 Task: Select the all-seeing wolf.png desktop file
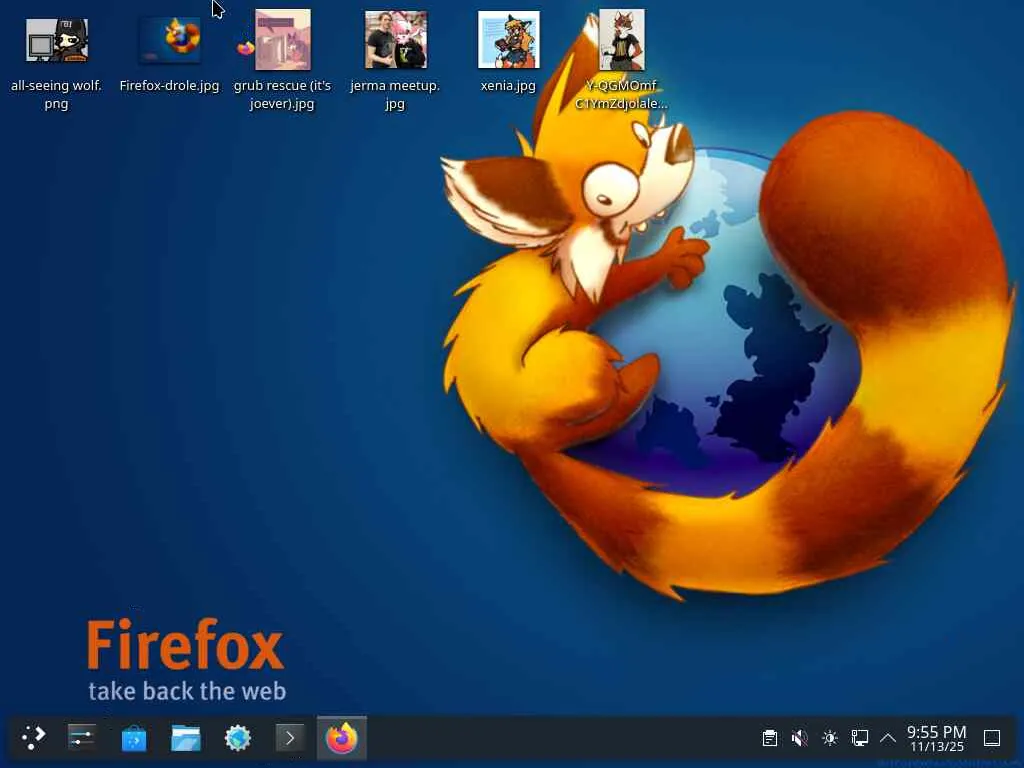pos(56,63)
